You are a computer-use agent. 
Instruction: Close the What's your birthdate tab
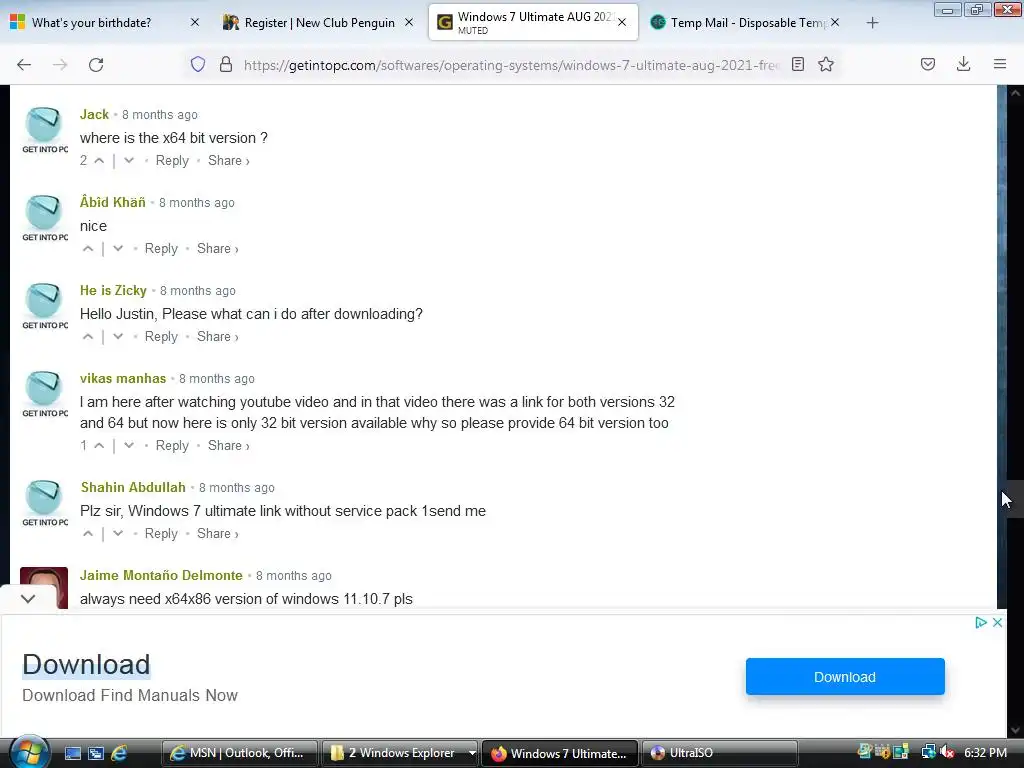[x=195, y=22]
